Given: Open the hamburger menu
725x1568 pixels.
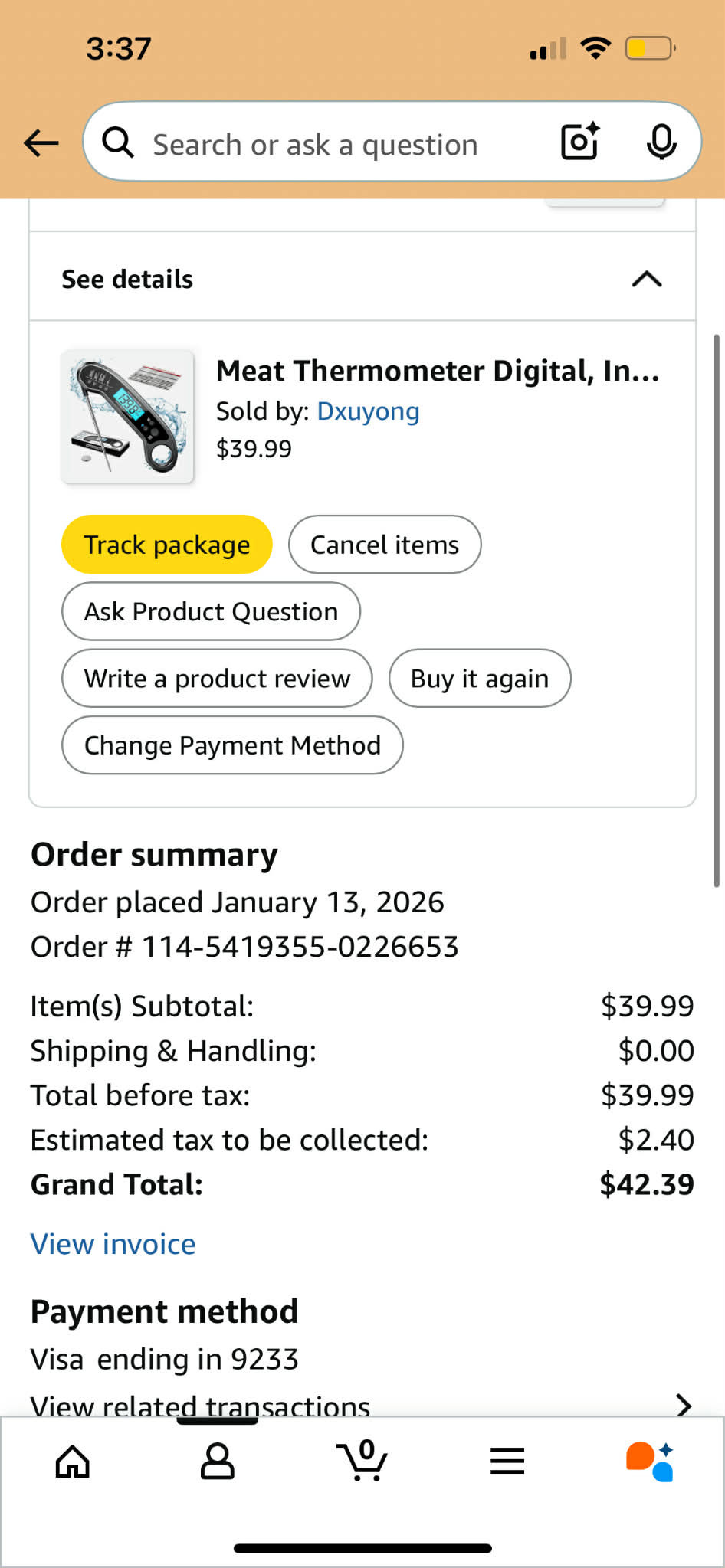Looking at the screenshot, I should 507,1462.
